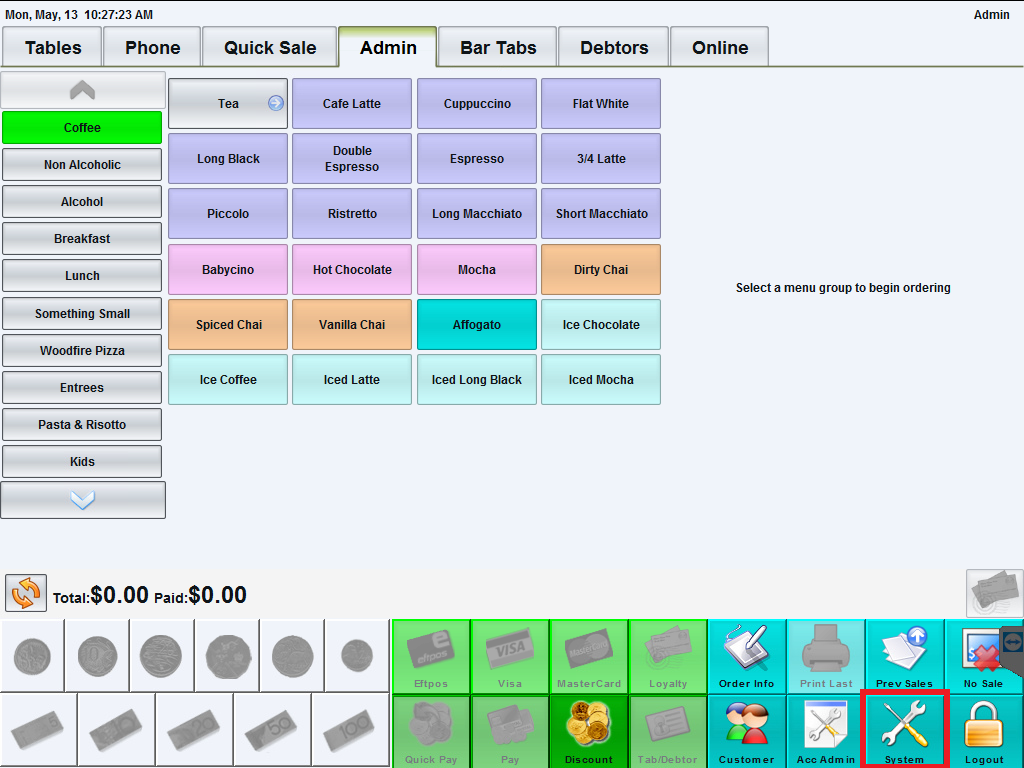Add the $100 note to payment
1024x768 pixels.
pyautogui.click(x=351, y=730)
